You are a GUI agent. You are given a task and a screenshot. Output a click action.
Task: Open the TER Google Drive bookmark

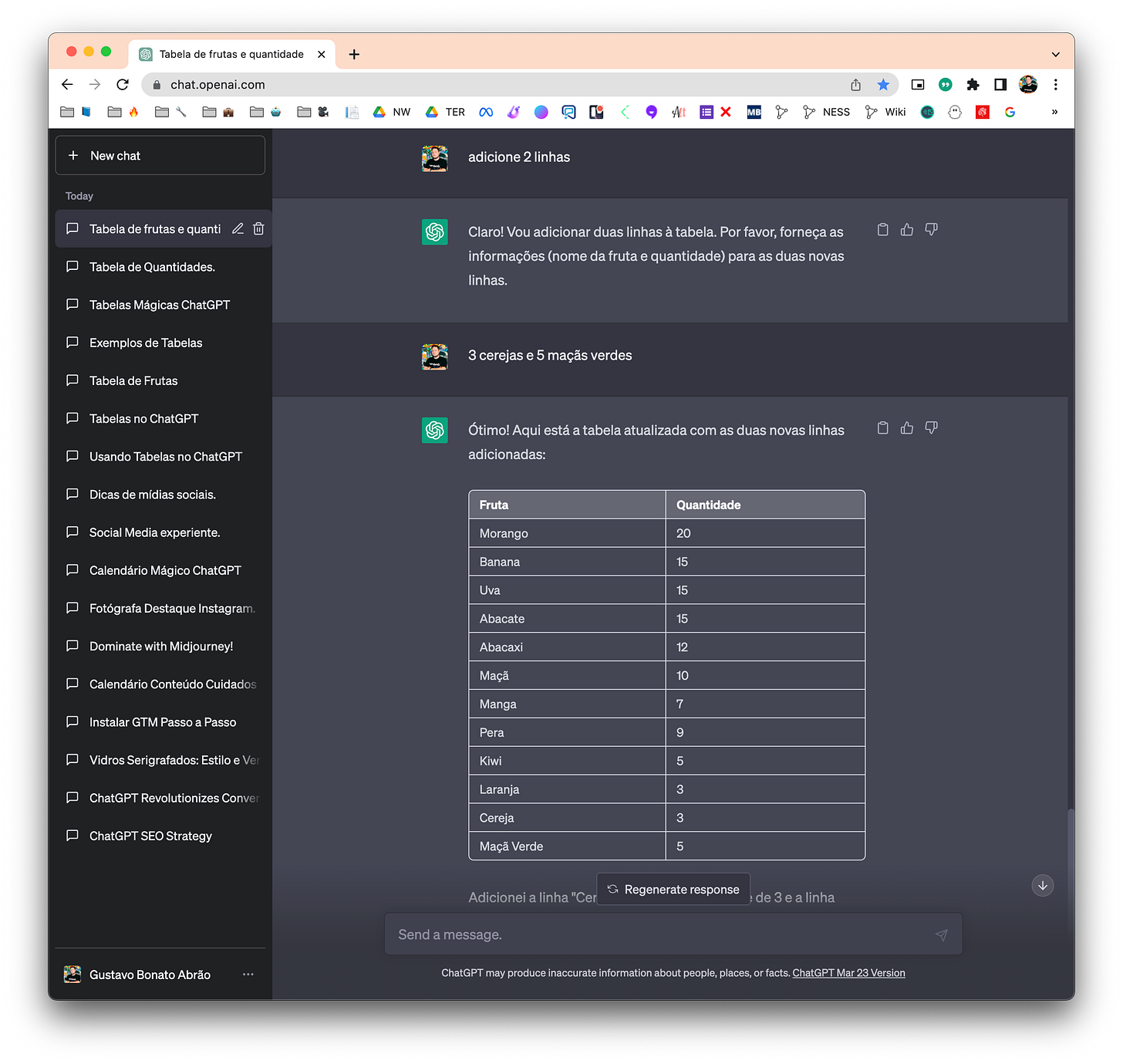[x=445, y=112]
